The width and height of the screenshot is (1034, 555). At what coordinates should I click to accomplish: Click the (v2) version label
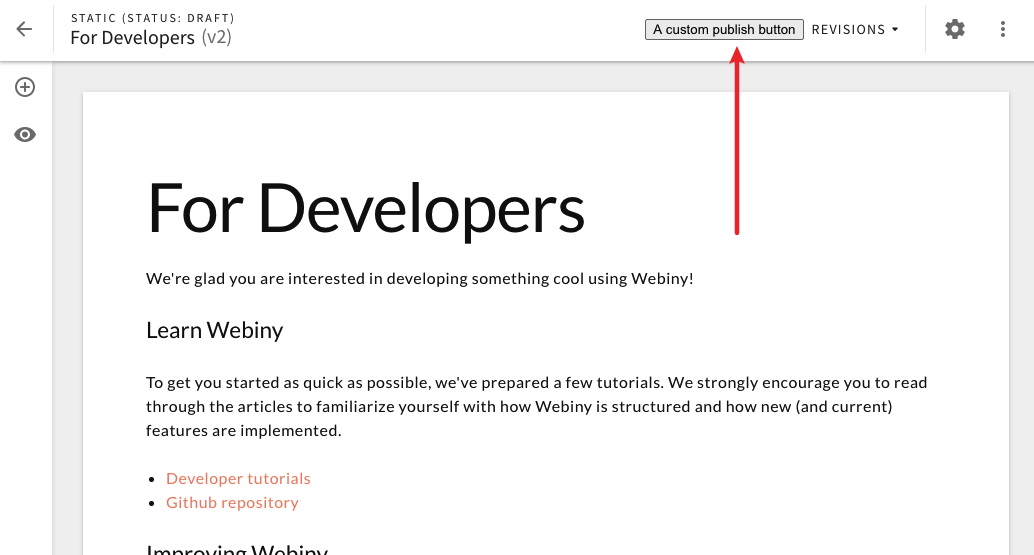pyautogui.click(x=216, y=38)
